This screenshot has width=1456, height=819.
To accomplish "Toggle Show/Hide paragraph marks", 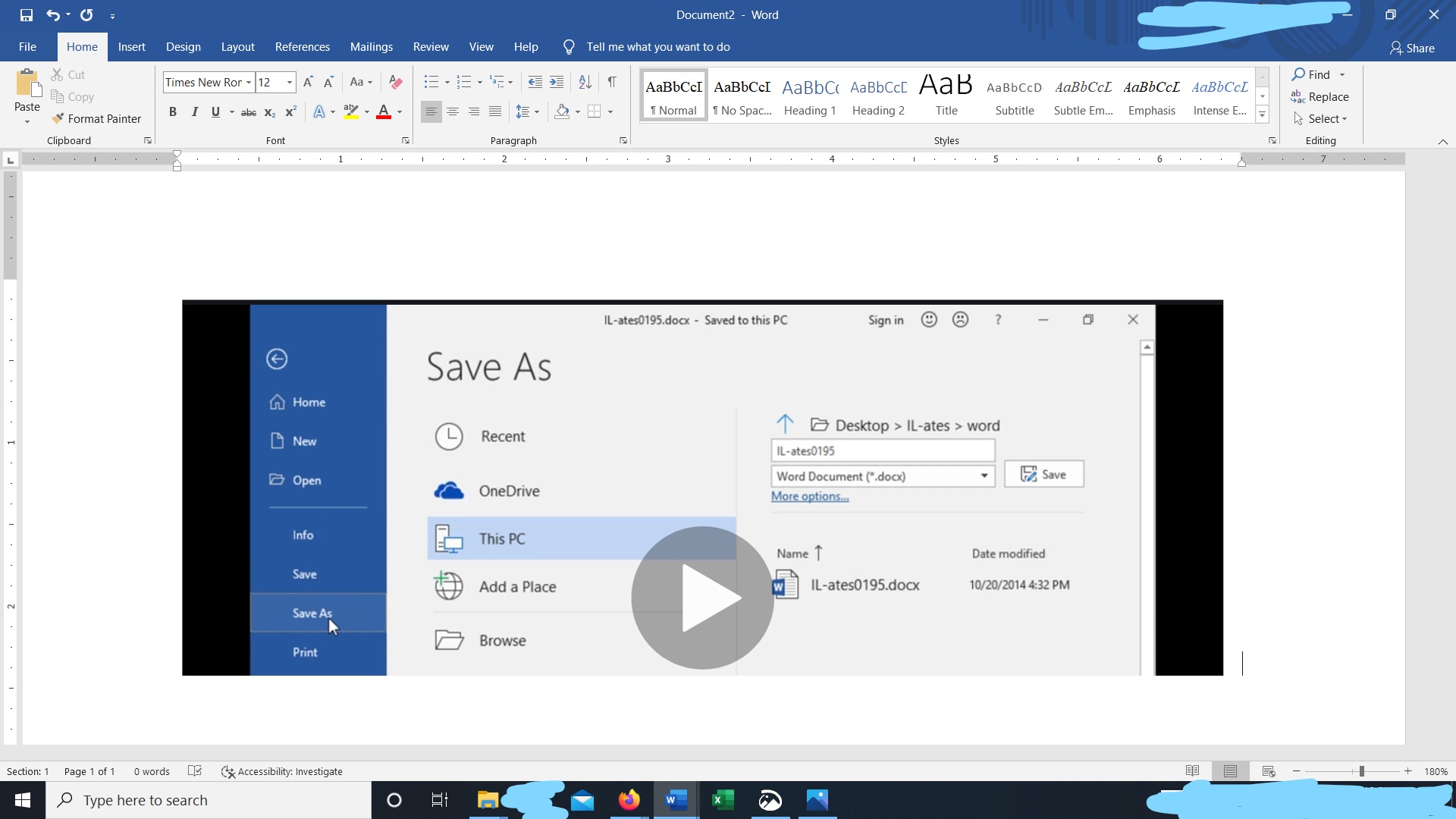I will pyautogui.click(x=611, y=82).
